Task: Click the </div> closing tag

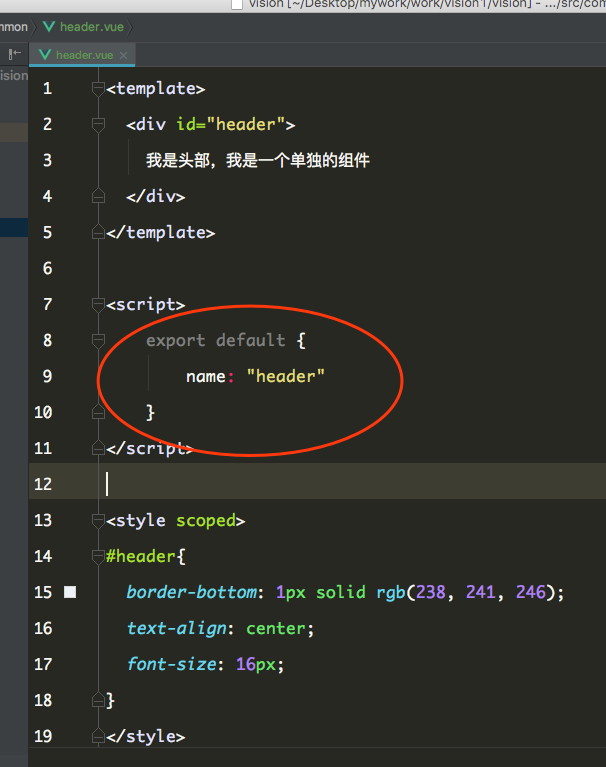Action: click(156, 197)
